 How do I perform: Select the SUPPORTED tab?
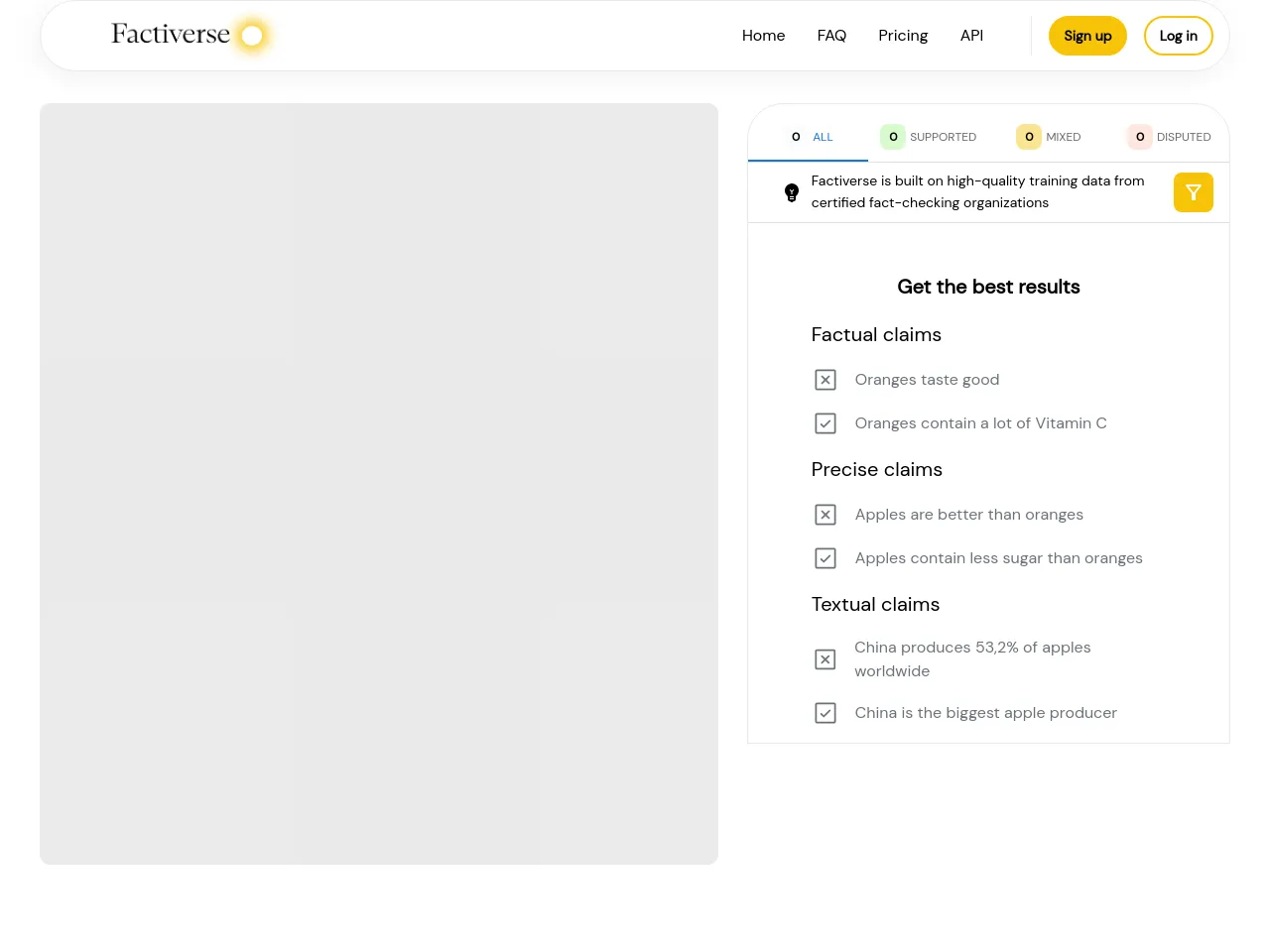tap(929, 137)
